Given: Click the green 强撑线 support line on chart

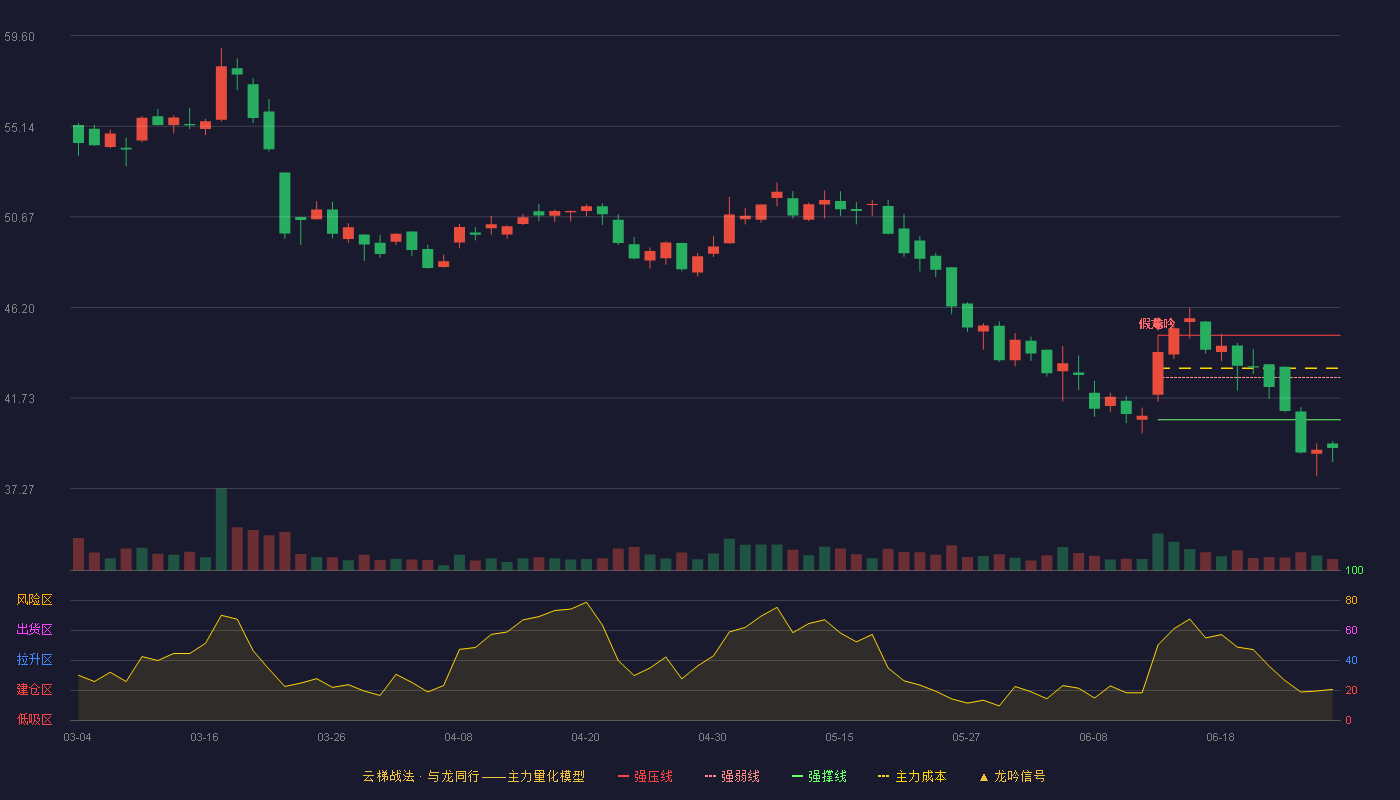Looking at the screenshot, I should tap(1249, 419).
